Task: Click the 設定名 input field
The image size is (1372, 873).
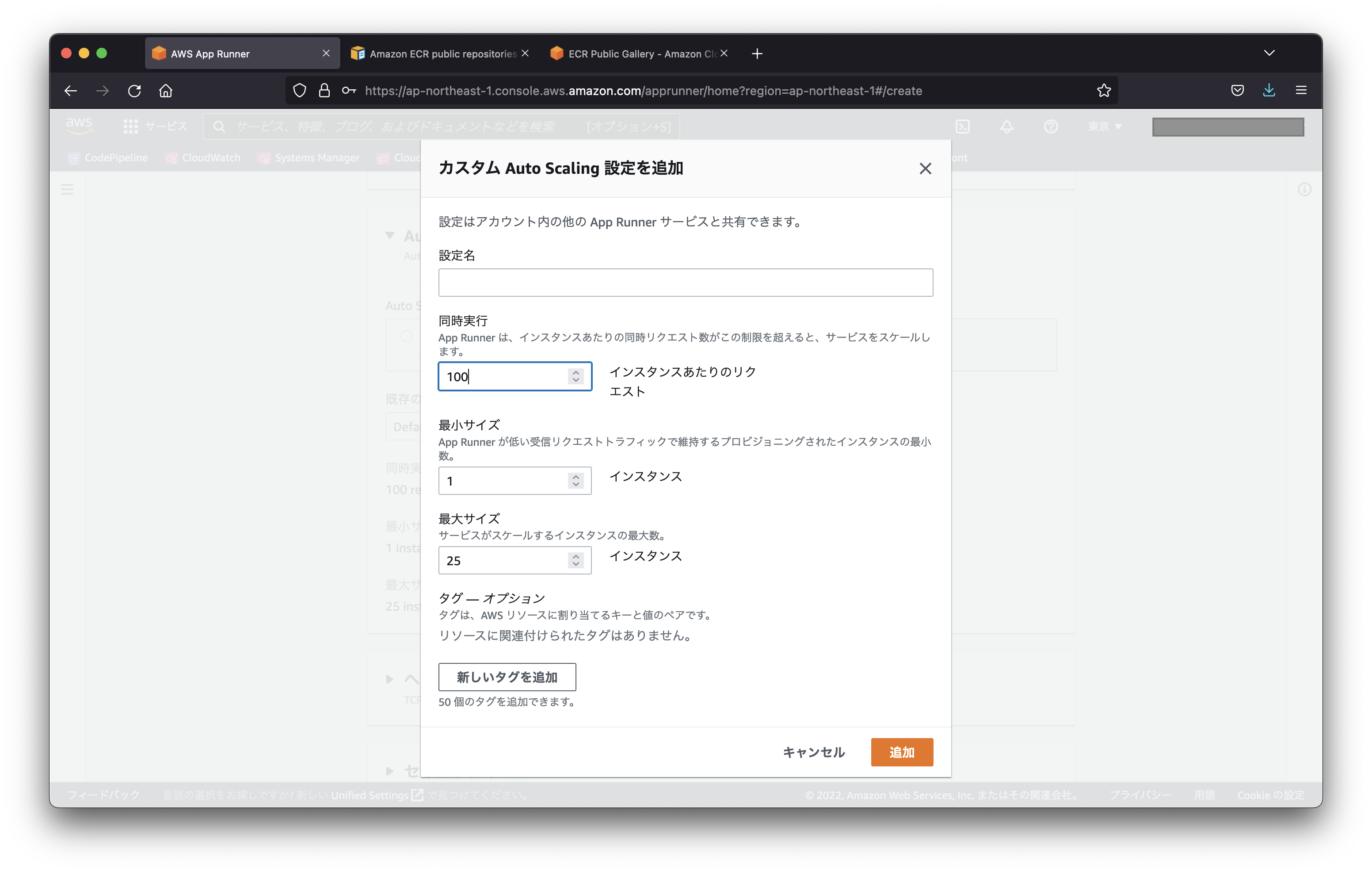Action: [686, 282]
